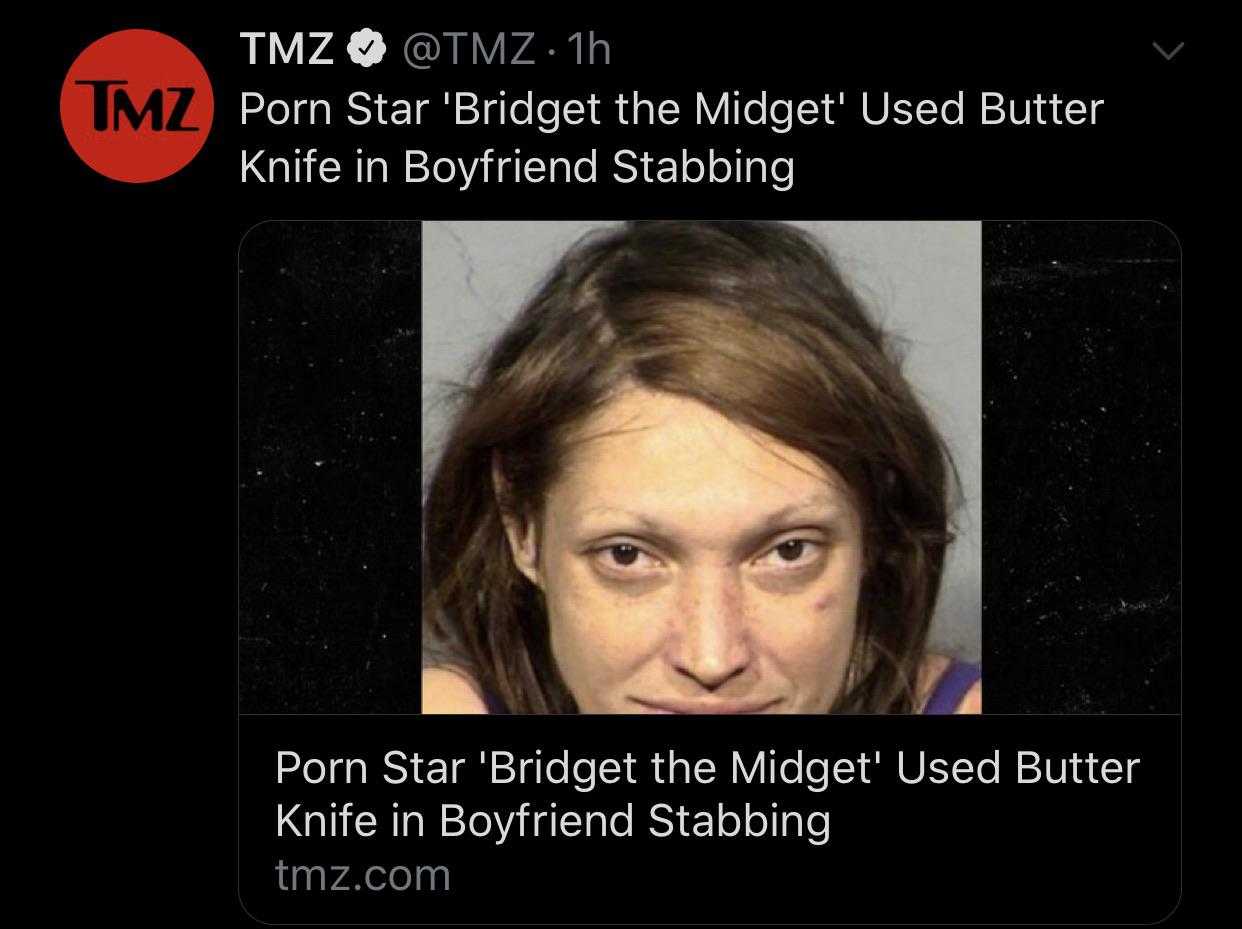The width and height of the screenshot is (1242, 929).
Task: Click 'Used Butter' in the card title
Action: (x=1018, y=768)
